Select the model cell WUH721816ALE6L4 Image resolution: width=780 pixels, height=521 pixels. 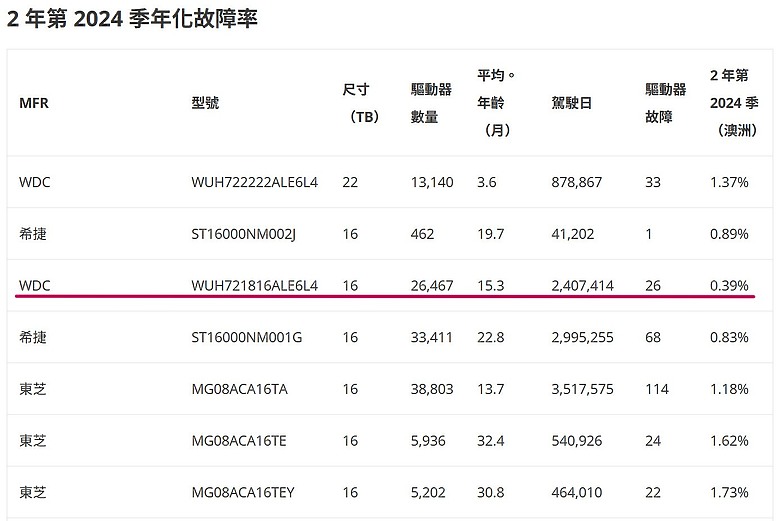[x=255, y=286]
